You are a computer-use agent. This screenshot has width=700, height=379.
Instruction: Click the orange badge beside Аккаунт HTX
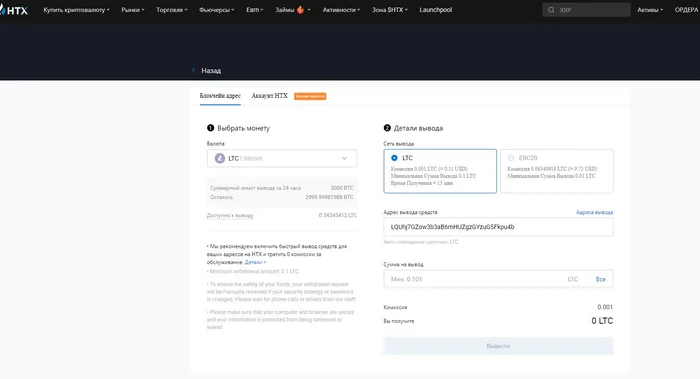pos(310,96)
